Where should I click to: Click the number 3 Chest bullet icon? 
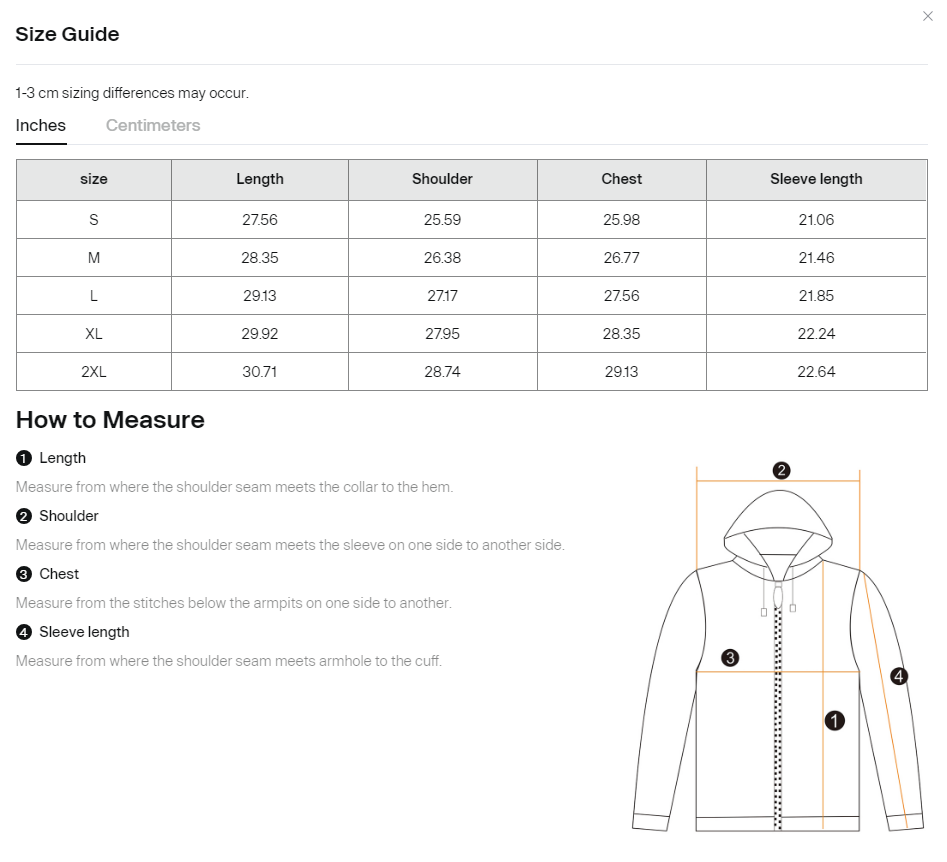pyautogui.click(x=24, y=574)
